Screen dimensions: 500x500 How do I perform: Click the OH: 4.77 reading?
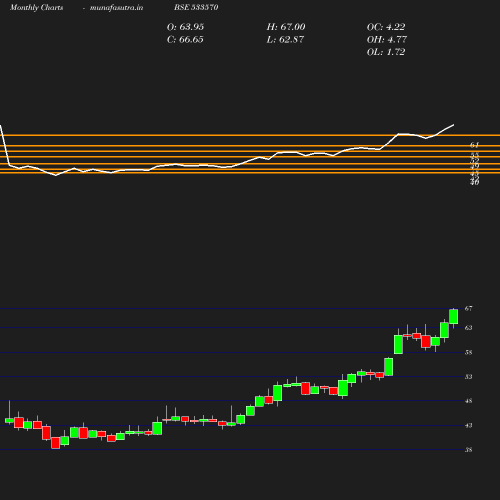tap(387, 40)
